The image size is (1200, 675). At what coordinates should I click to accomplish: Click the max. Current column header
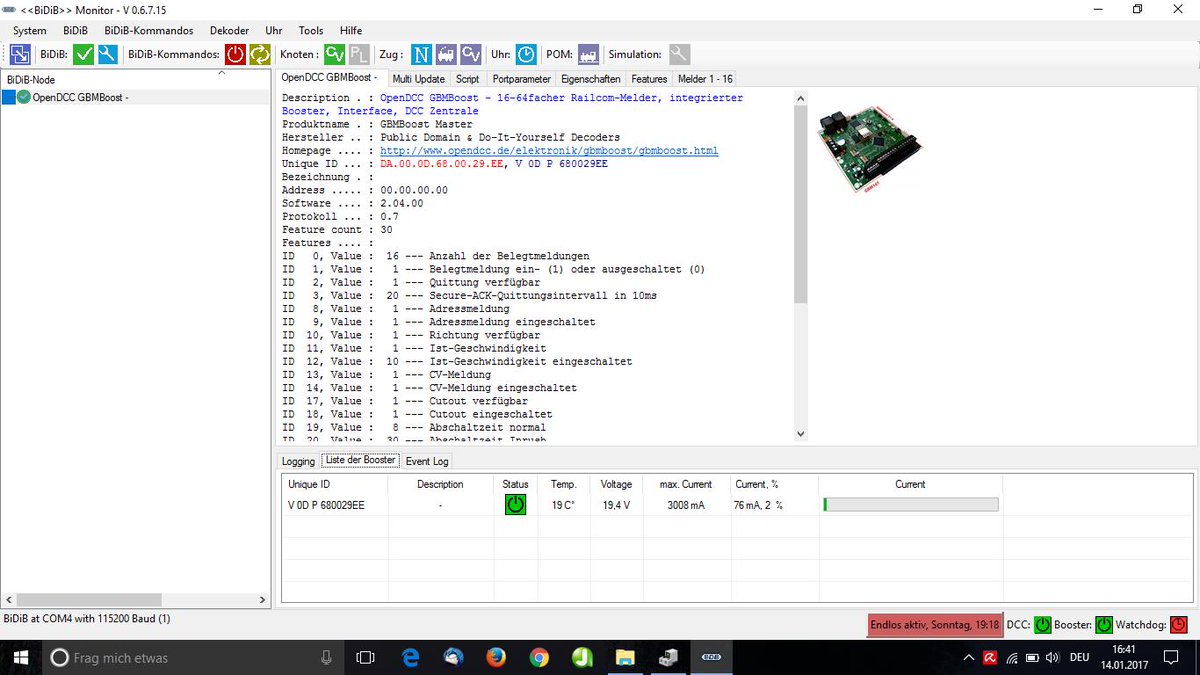click(686, 484)
